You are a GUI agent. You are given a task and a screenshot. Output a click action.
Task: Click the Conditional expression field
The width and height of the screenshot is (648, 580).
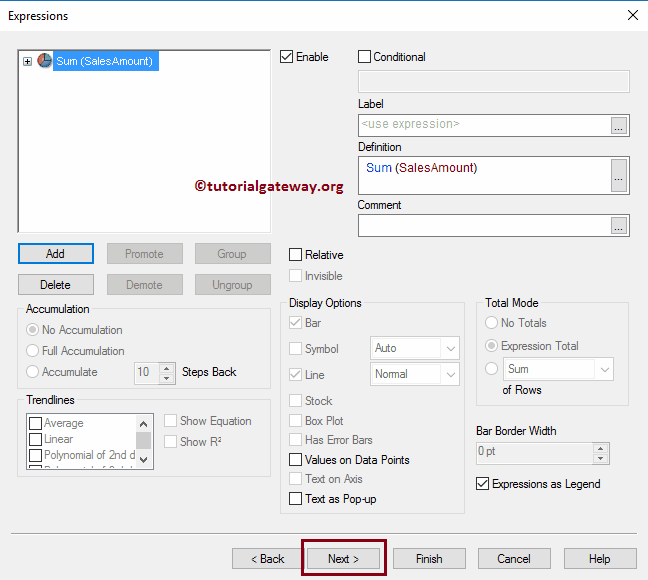[494, 81]
